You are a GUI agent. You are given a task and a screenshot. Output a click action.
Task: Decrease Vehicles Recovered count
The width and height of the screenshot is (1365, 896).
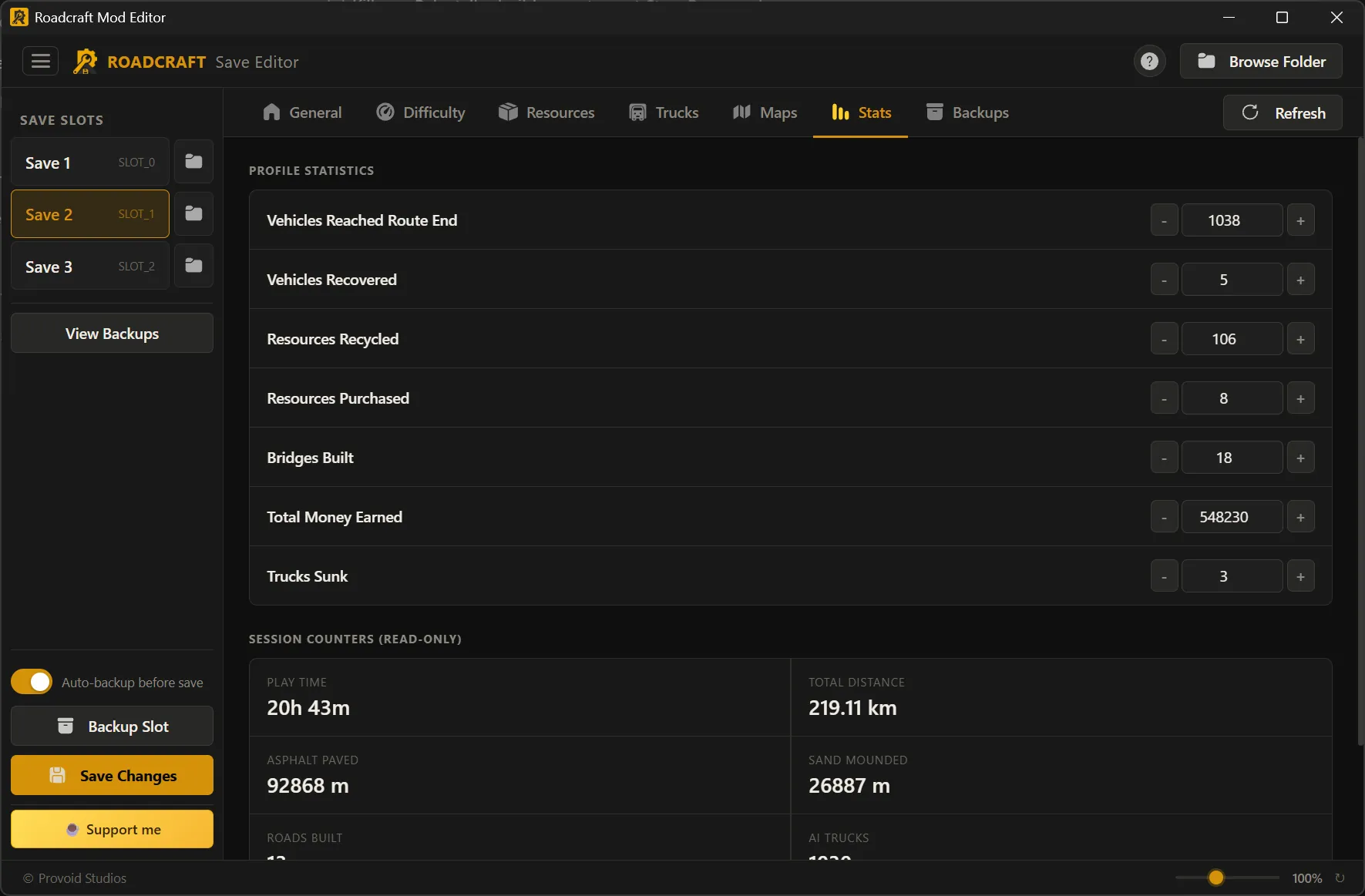[1164, 280]
